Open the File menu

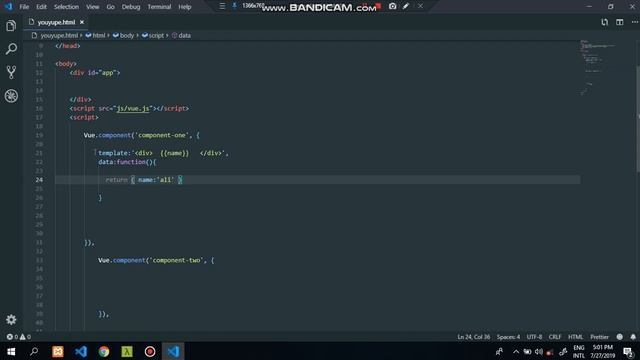point(24,7)
